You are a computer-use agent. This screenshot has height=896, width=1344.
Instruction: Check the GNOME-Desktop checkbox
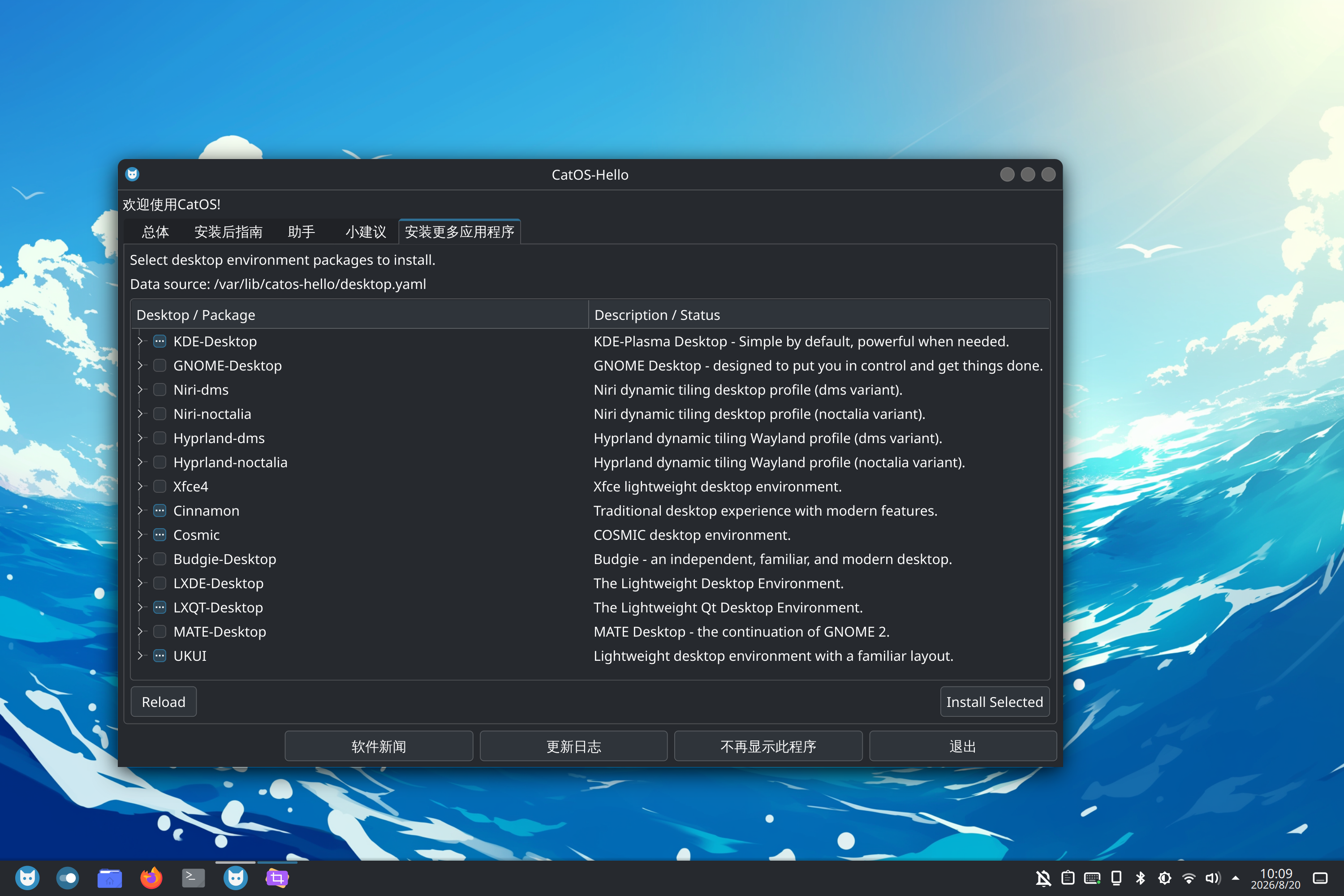(x=159, y=365)
